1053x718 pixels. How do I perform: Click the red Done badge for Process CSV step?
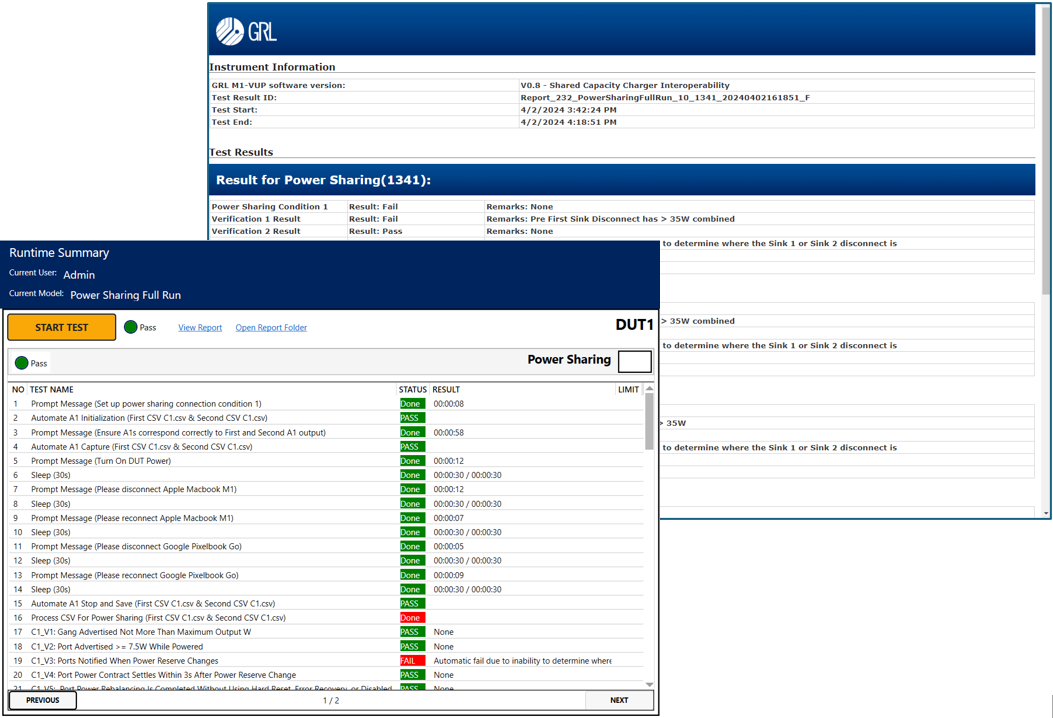[412, 618]
